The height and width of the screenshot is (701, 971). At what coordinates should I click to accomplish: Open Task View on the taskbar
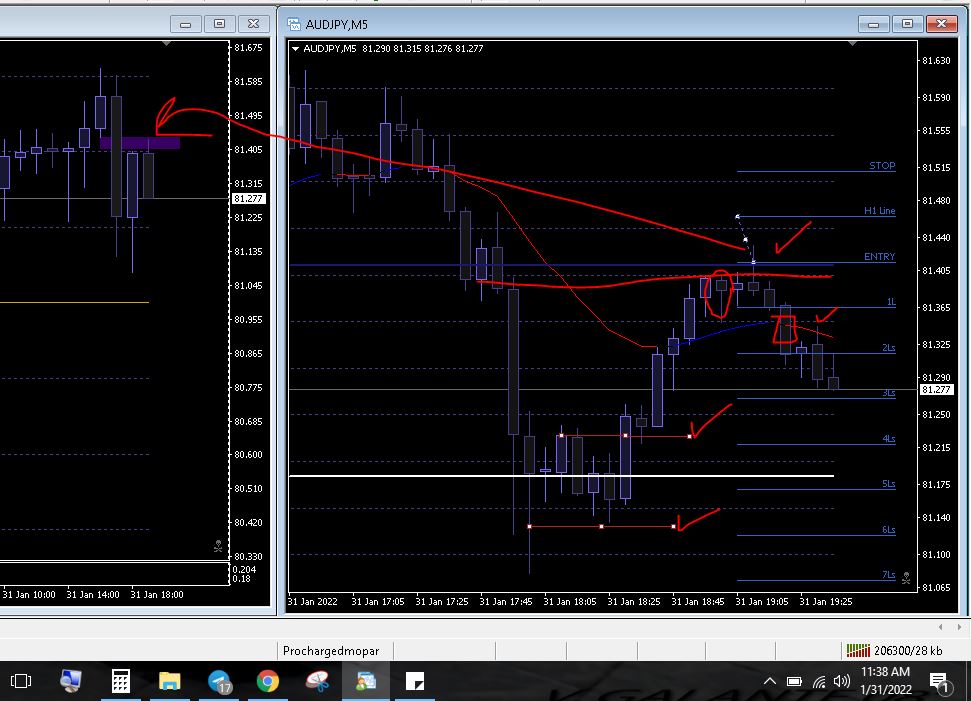(20, 681)
